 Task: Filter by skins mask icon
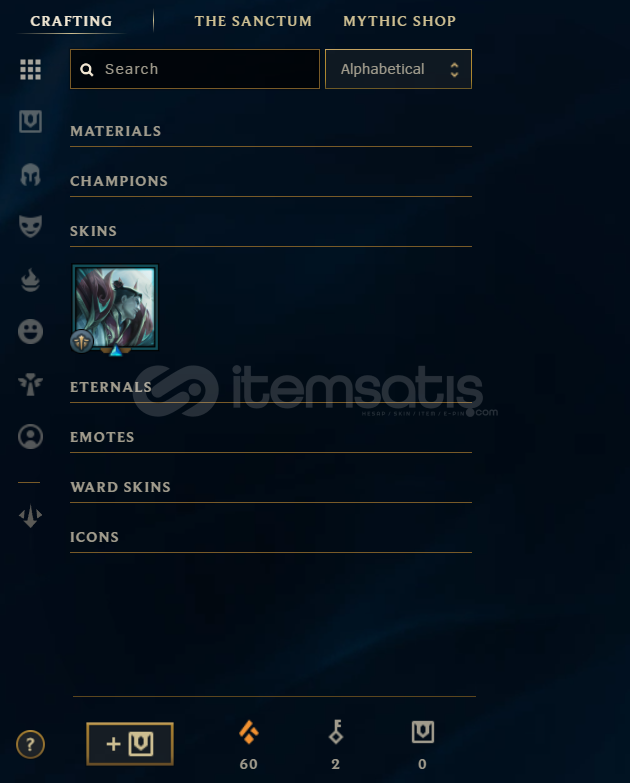point(30,226)
